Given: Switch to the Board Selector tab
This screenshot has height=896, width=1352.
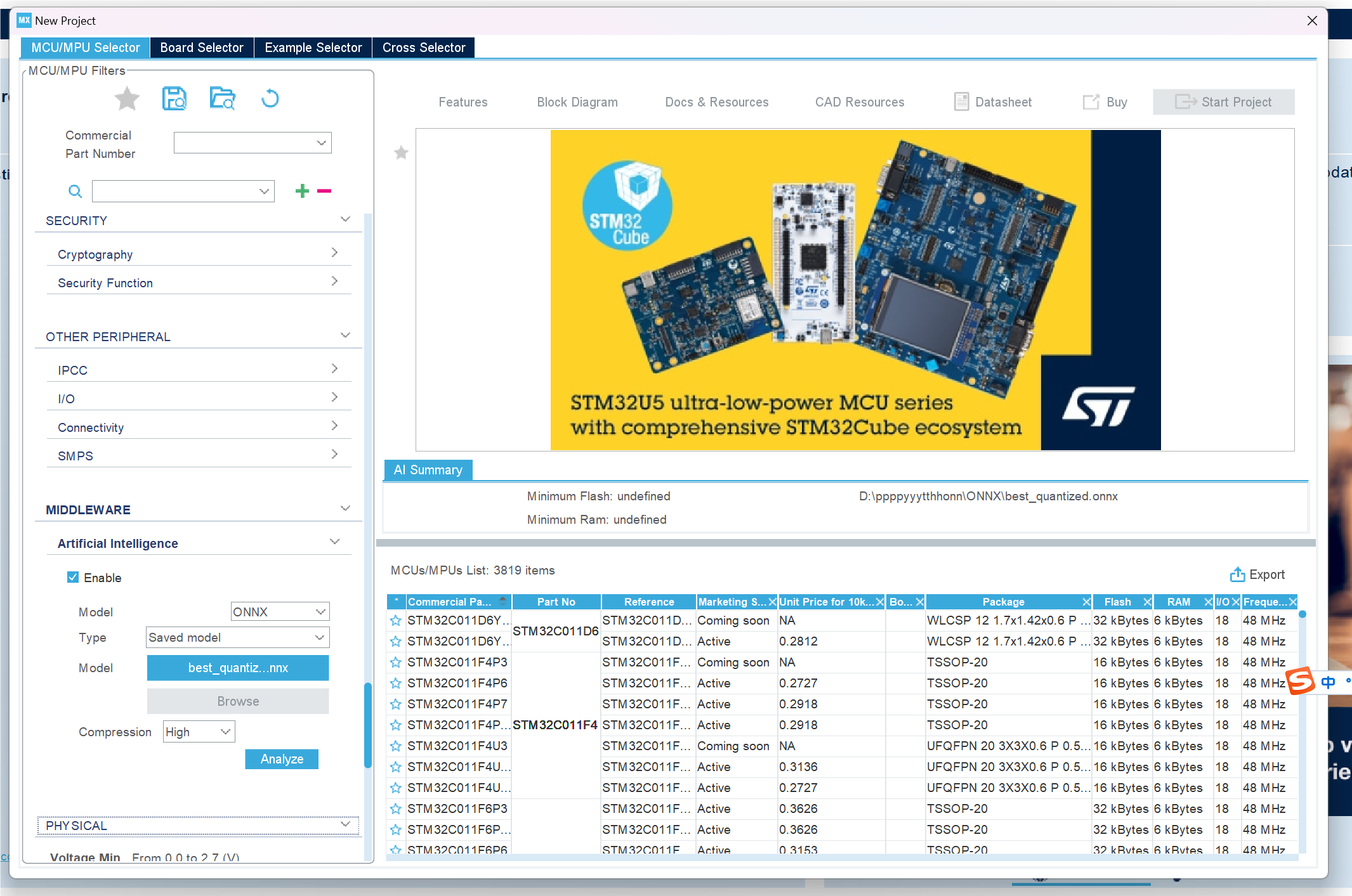Looking at the screenshot, I should point(201,47).
